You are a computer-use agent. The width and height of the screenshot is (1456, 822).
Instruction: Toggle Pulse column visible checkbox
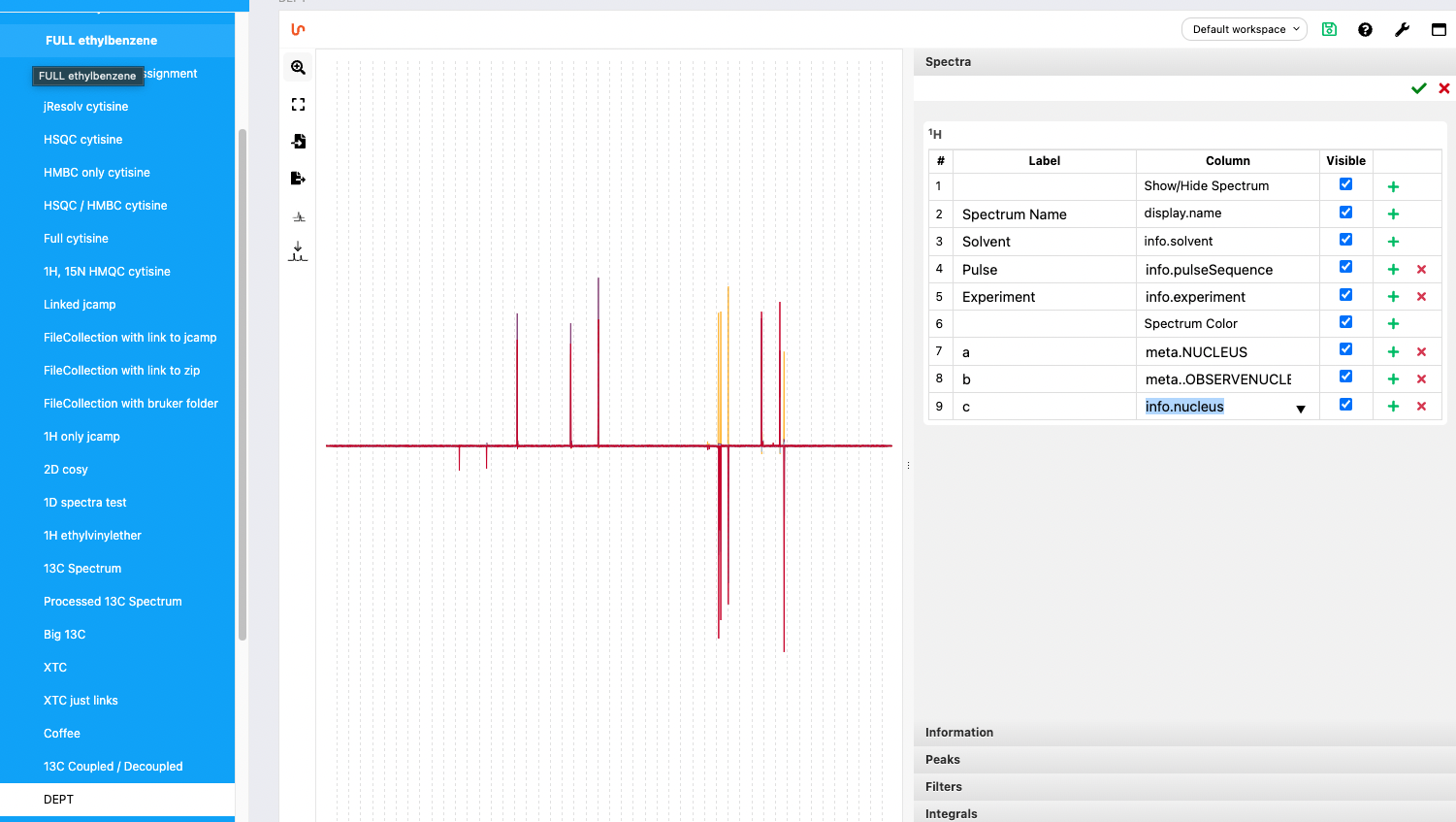(1345, 267)
